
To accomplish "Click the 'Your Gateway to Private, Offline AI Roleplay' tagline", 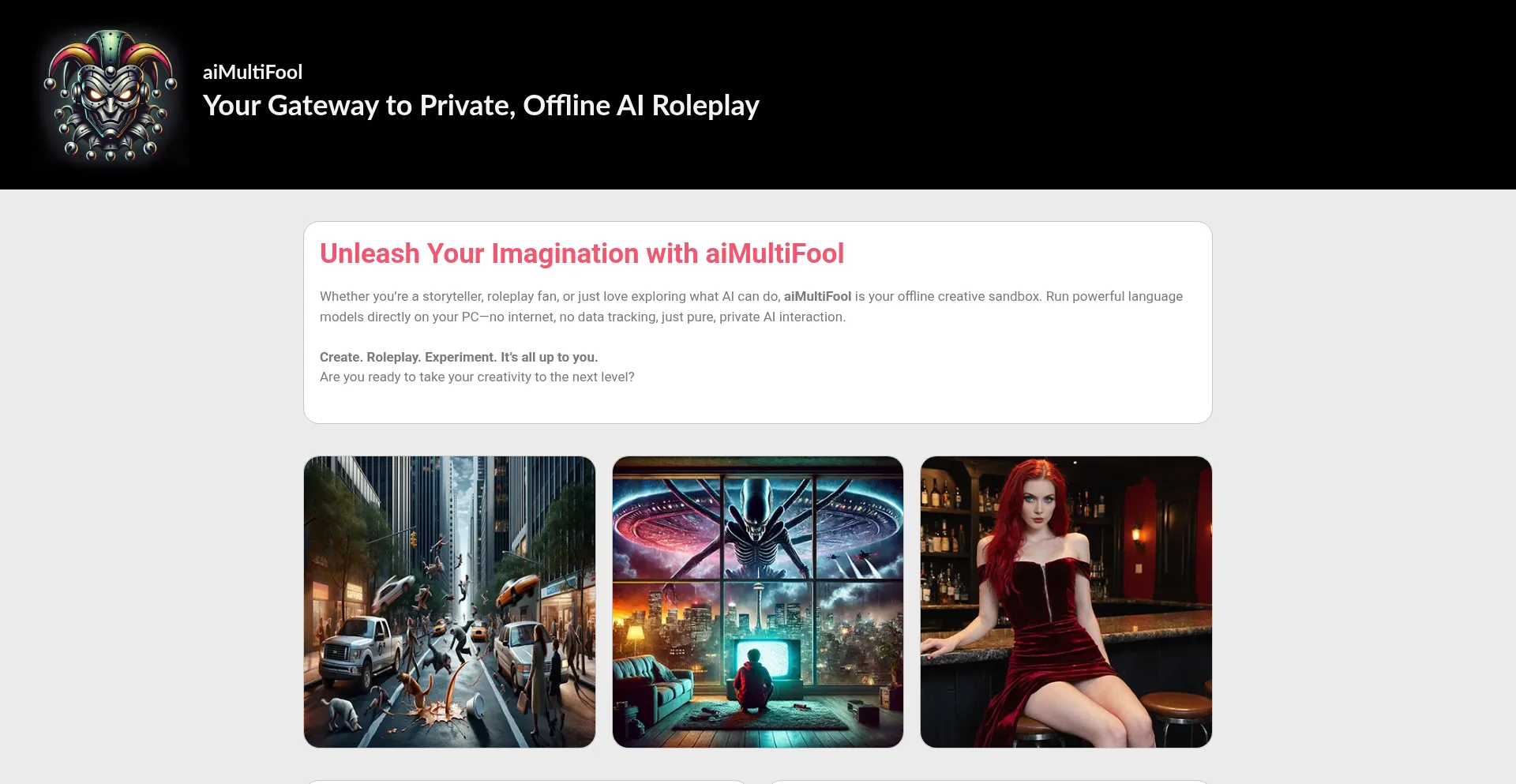I will [481, 106].
